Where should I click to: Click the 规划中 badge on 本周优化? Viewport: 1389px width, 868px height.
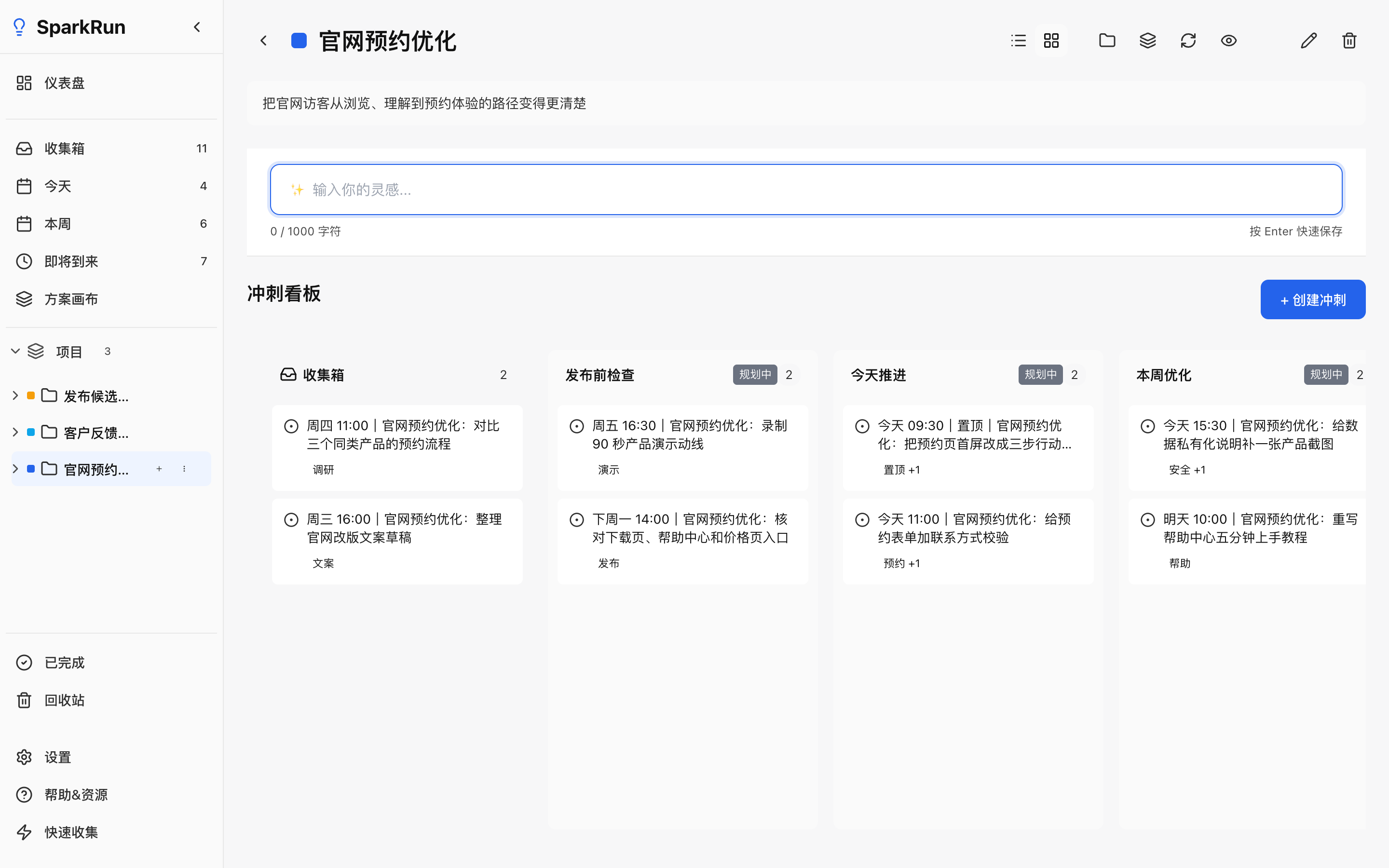click(1326, 374)
